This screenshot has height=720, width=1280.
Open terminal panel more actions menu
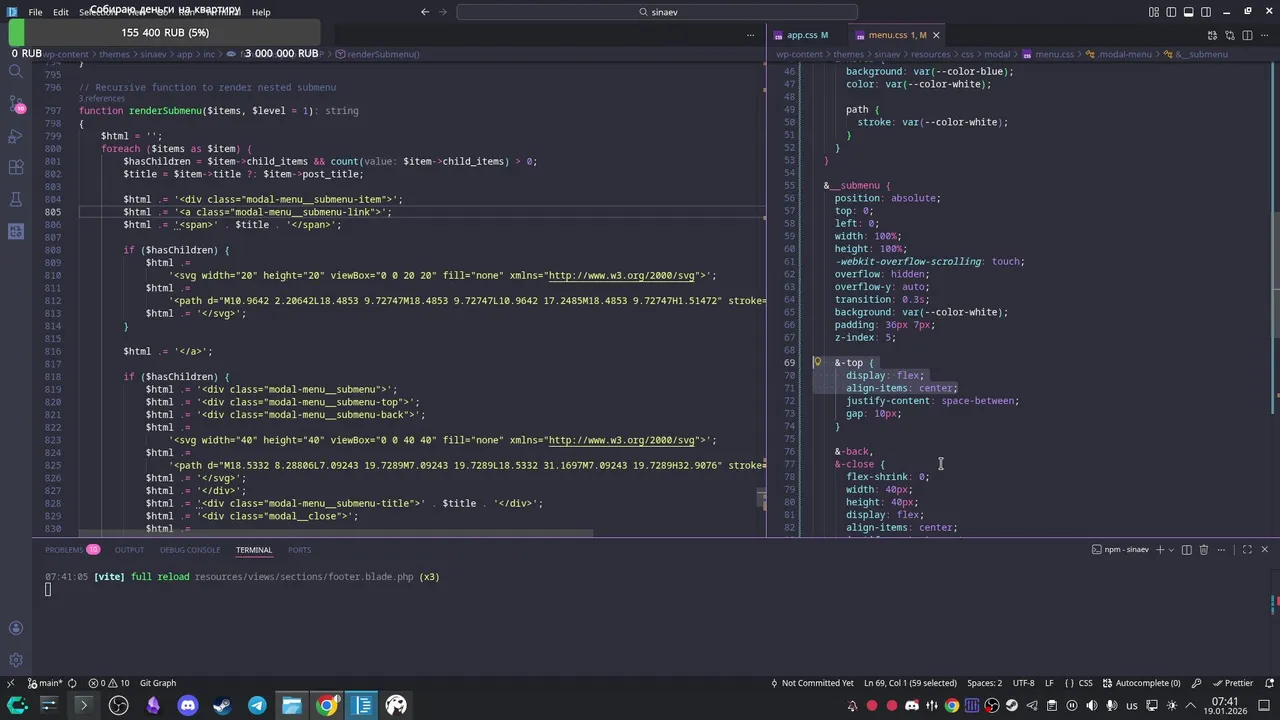click(x=1222, y=550)
